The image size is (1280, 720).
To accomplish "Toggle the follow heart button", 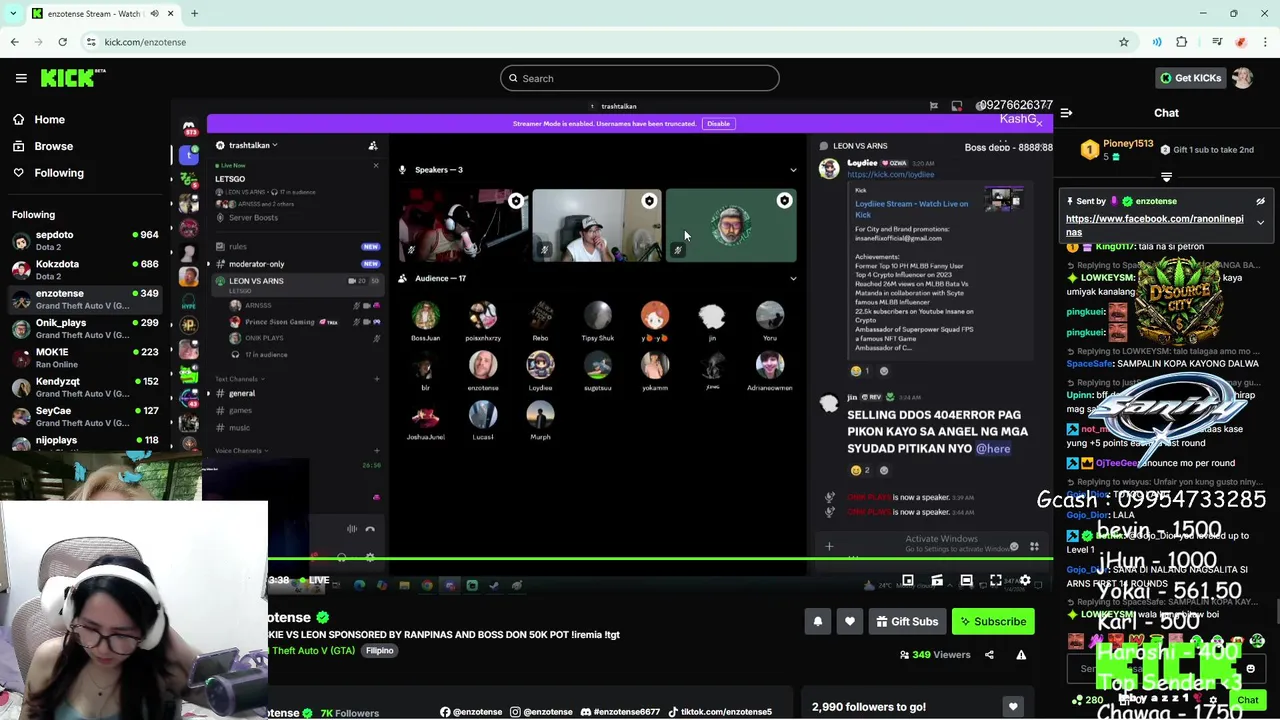I will (850, 622).
